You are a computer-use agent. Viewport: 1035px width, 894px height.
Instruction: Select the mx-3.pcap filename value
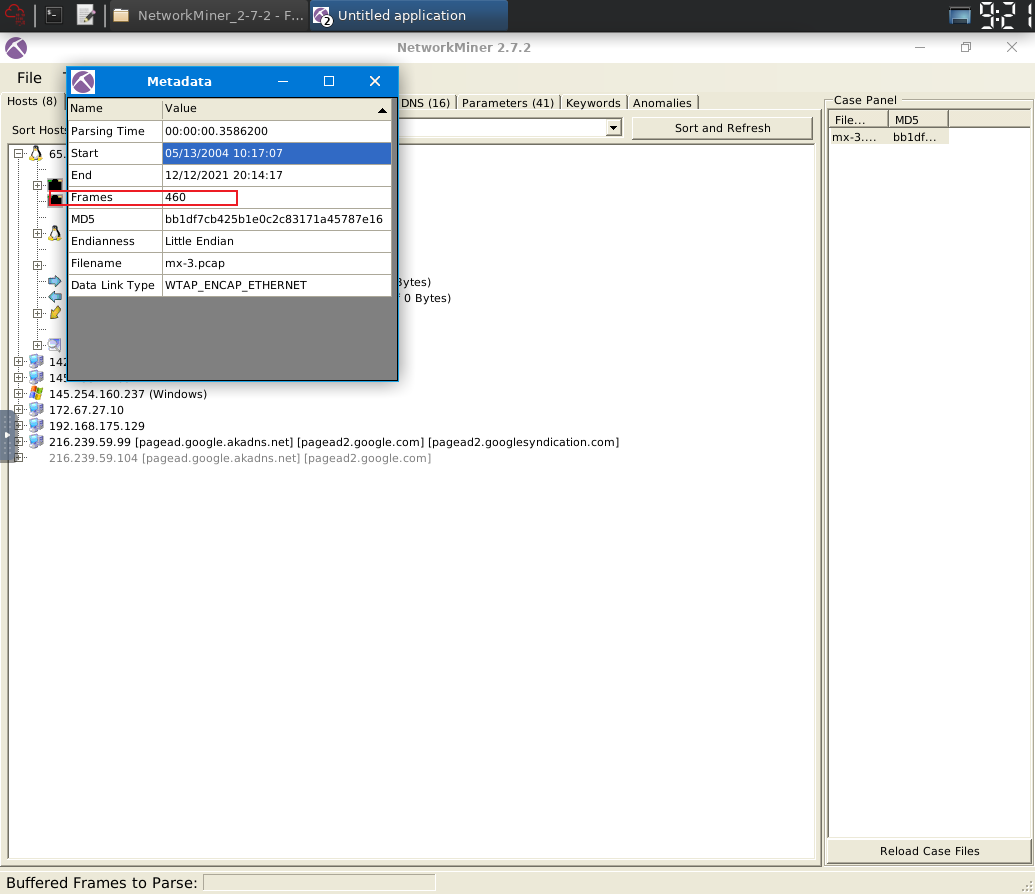tap(277, 263)
